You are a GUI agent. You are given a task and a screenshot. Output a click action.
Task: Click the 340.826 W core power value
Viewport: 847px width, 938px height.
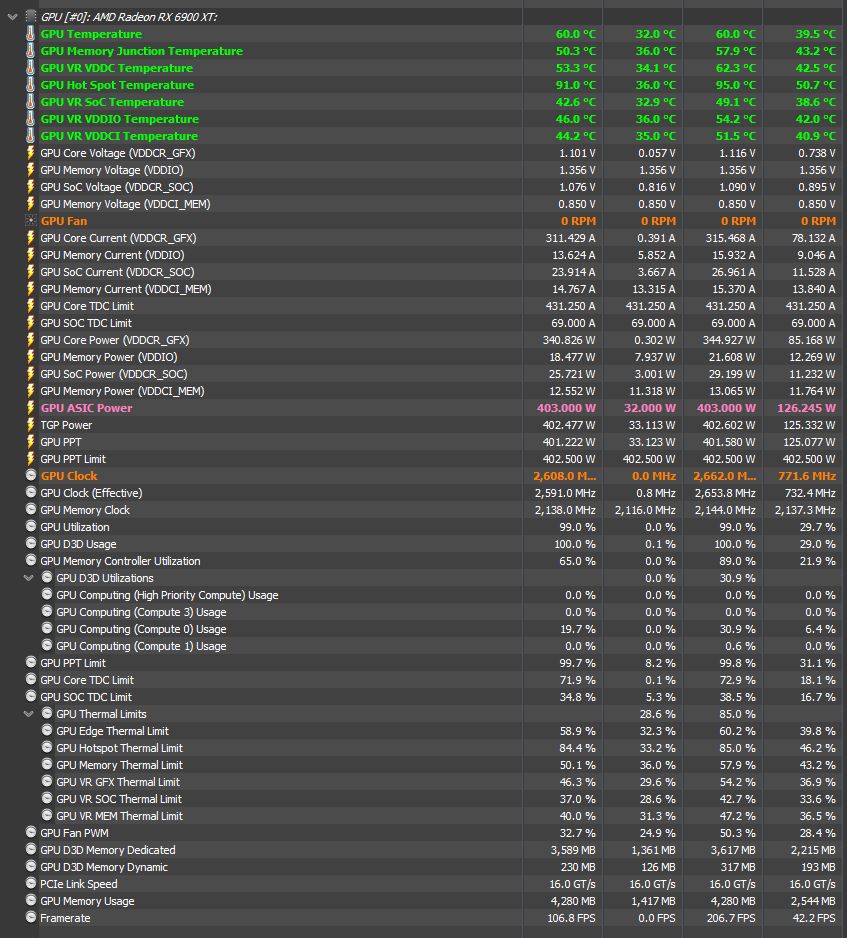pos(568,340)
